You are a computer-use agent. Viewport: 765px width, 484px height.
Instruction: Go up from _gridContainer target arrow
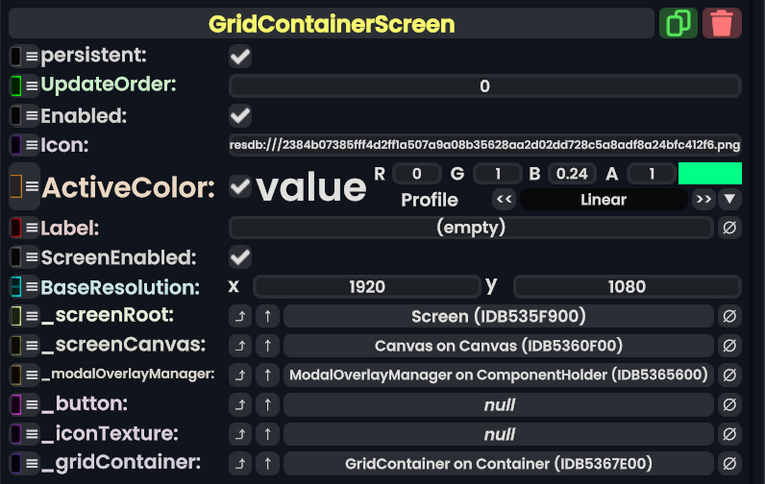[267, 463]
